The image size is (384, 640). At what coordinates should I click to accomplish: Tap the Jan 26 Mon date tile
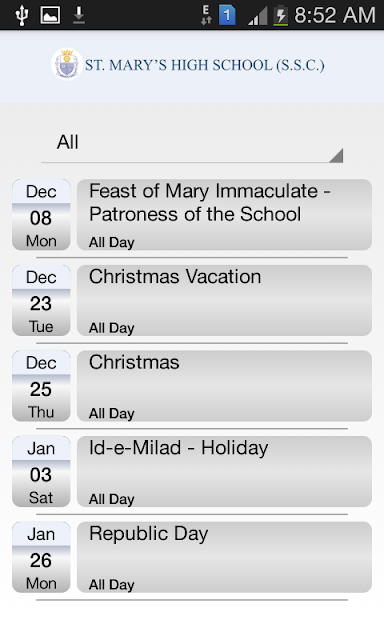41,557
